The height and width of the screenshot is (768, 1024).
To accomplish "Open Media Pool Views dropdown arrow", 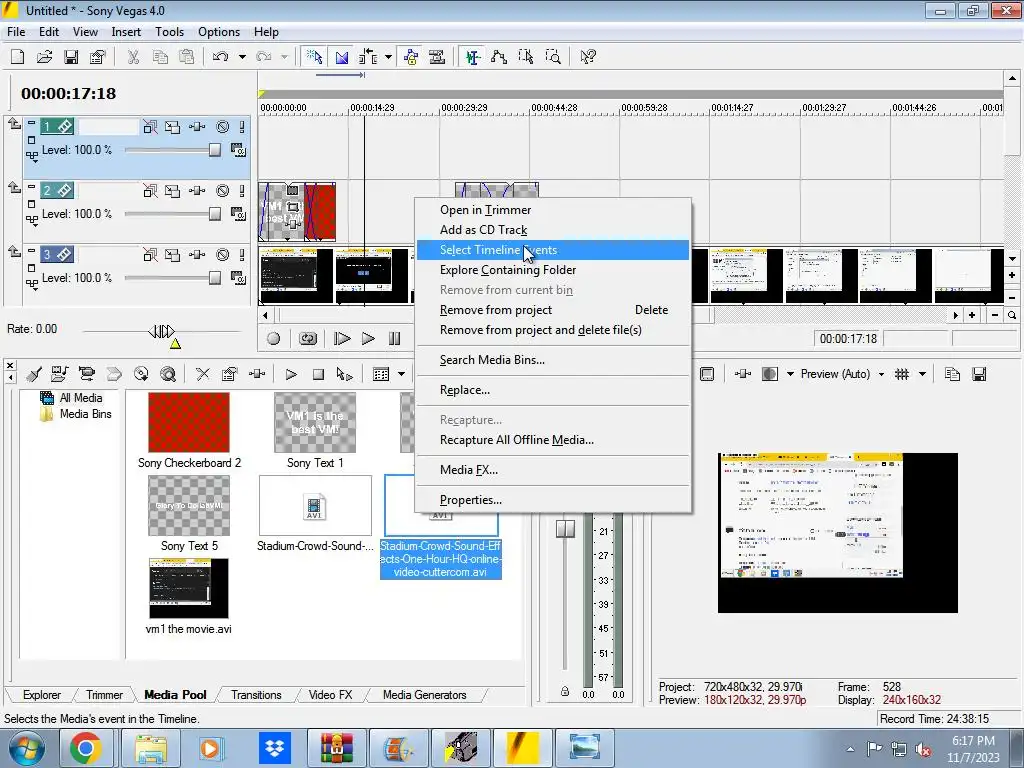I will click(402, 374).
